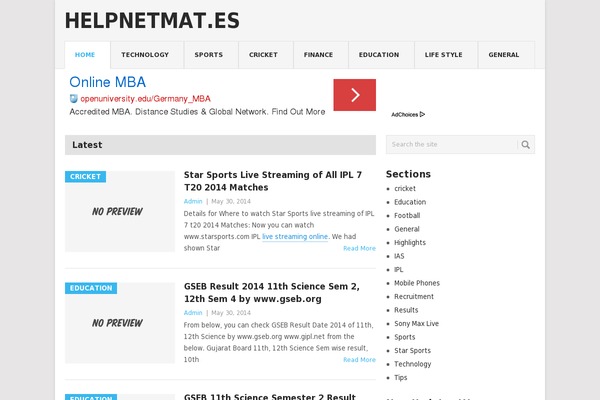Open the General section link in sidebar
The width and height of the screenshot is (600, 400).
coord(407,229)
